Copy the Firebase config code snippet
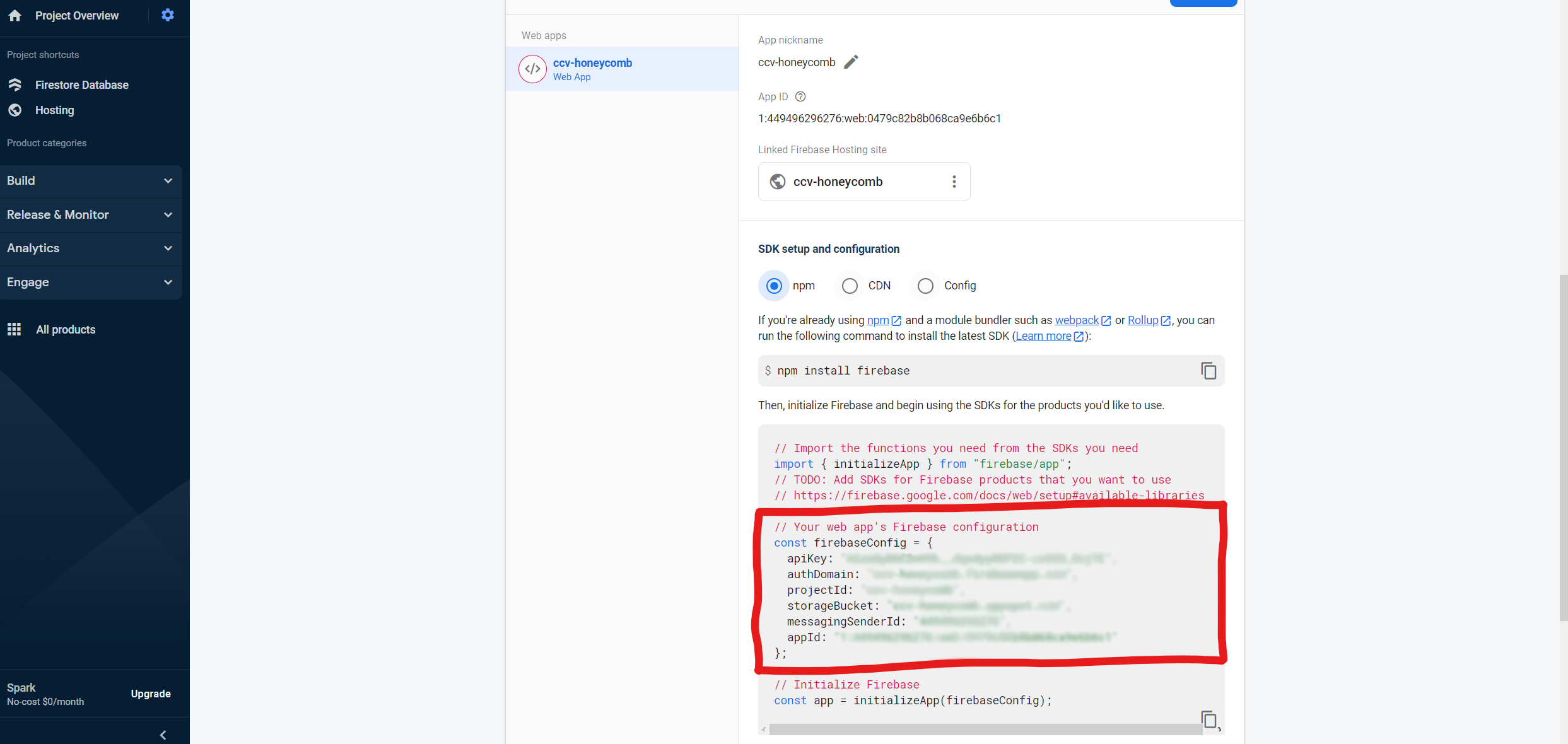Image resolution: width=1568 pixels, height=744 pixels. tap(1208, 719)
